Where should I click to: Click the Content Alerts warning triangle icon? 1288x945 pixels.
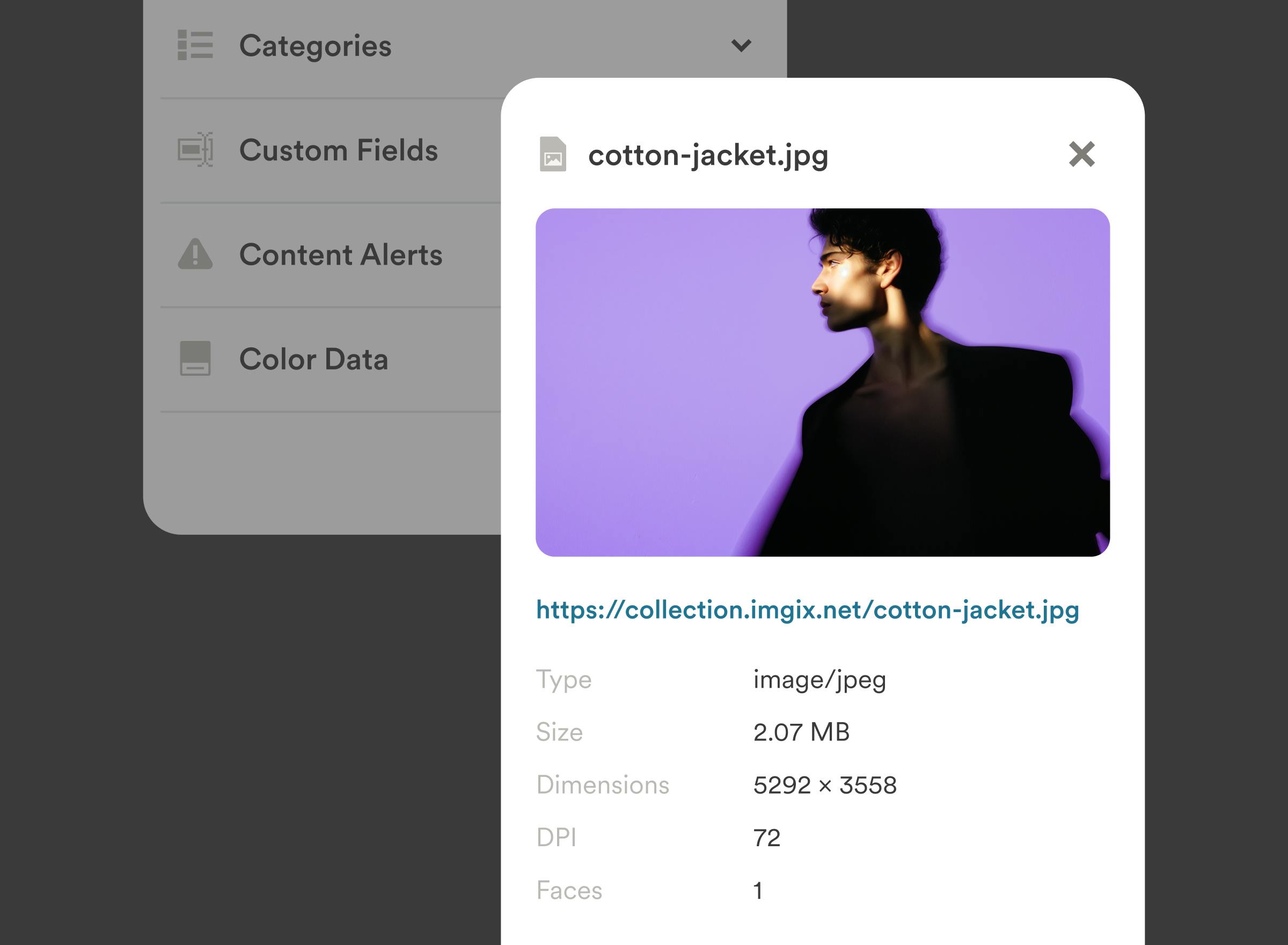tap(195, 254)
